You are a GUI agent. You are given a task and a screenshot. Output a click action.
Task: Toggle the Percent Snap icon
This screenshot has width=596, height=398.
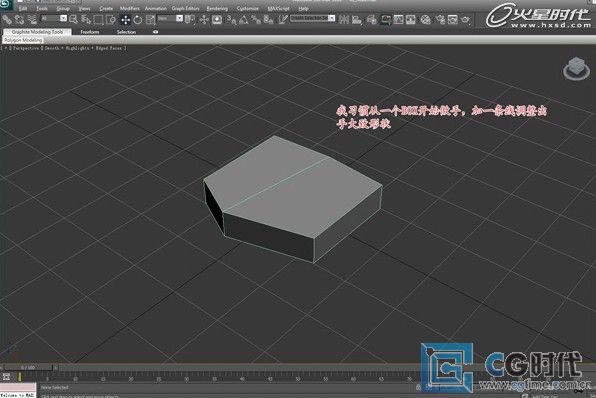click(x=256, y=19)
